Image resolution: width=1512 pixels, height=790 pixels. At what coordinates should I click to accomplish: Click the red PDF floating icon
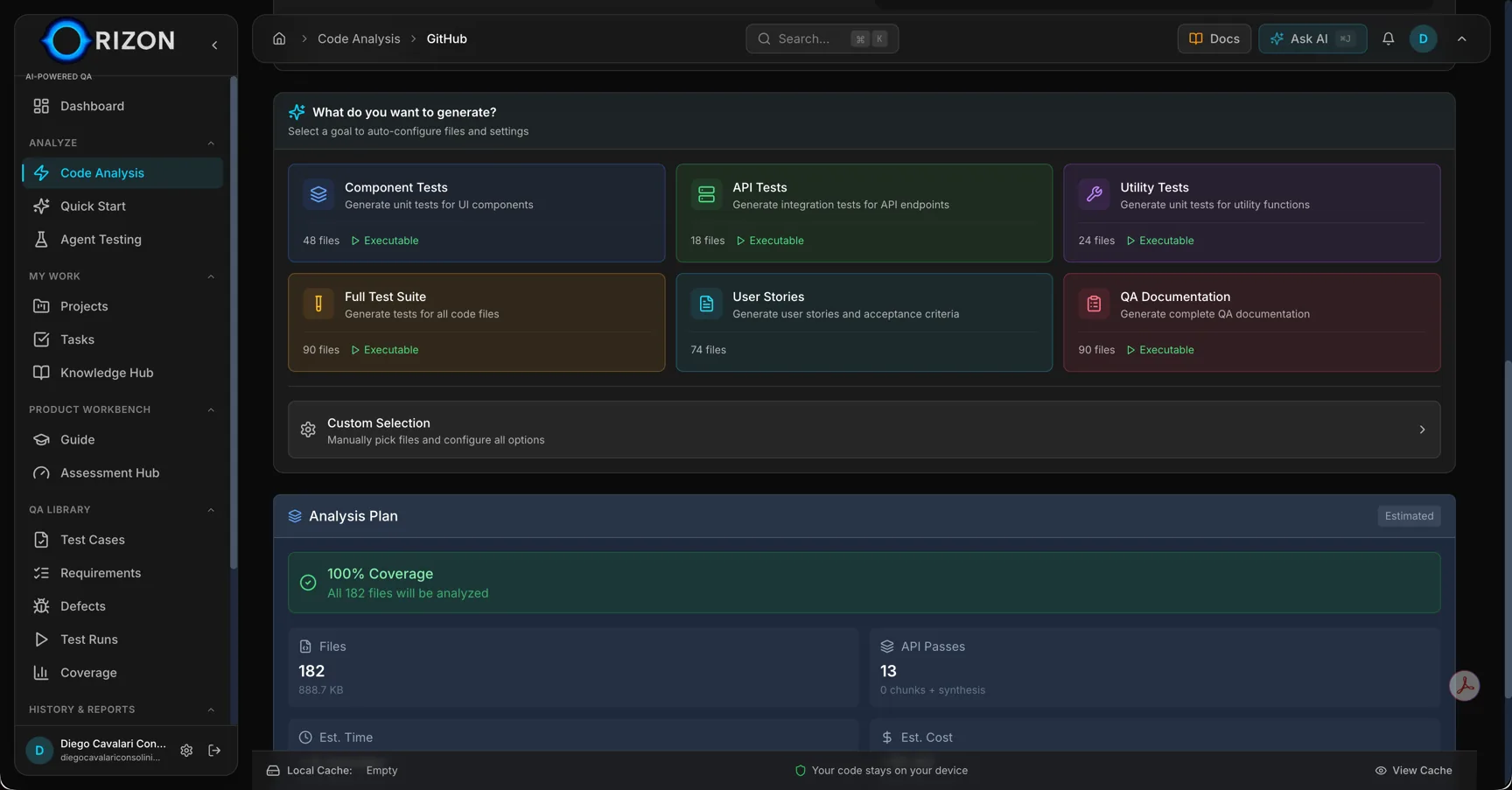1466,686
